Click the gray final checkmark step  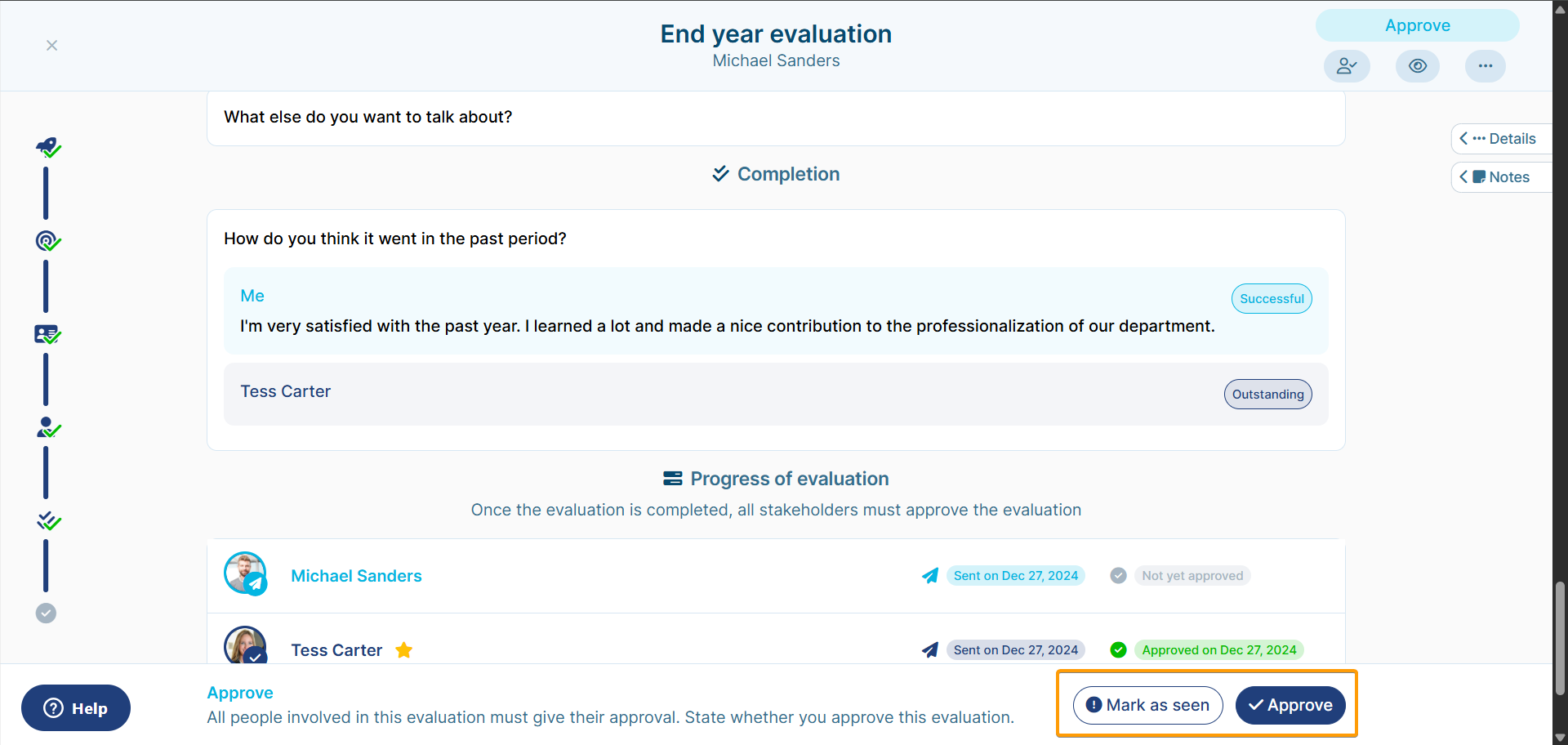click(46, 613)
